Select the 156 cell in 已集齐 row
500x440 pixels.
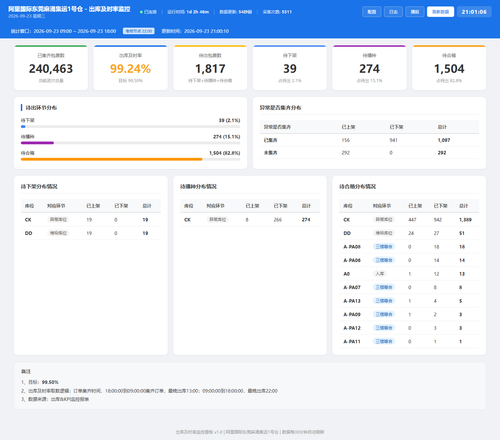pos(346,140)
